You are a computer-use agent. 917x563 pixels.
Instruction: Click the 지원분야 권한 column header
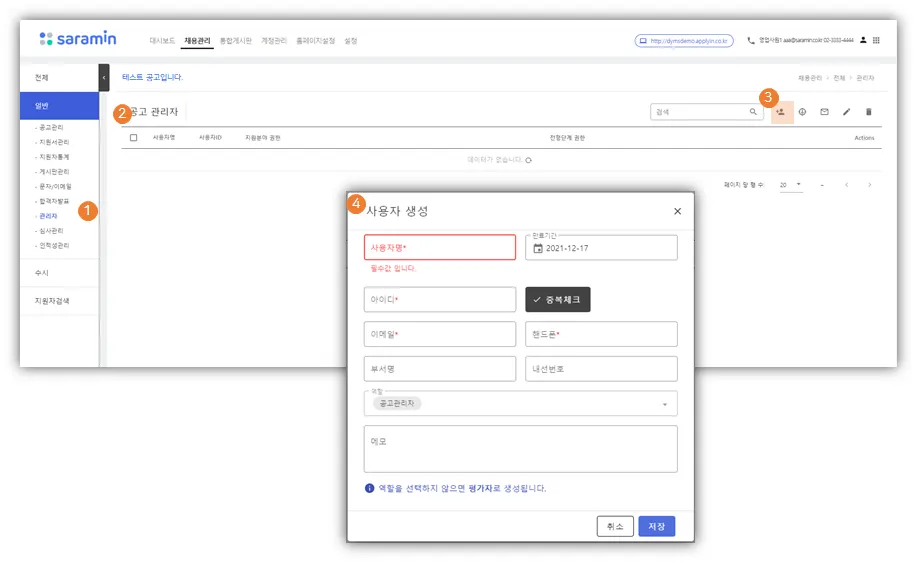tap(263, 138)
